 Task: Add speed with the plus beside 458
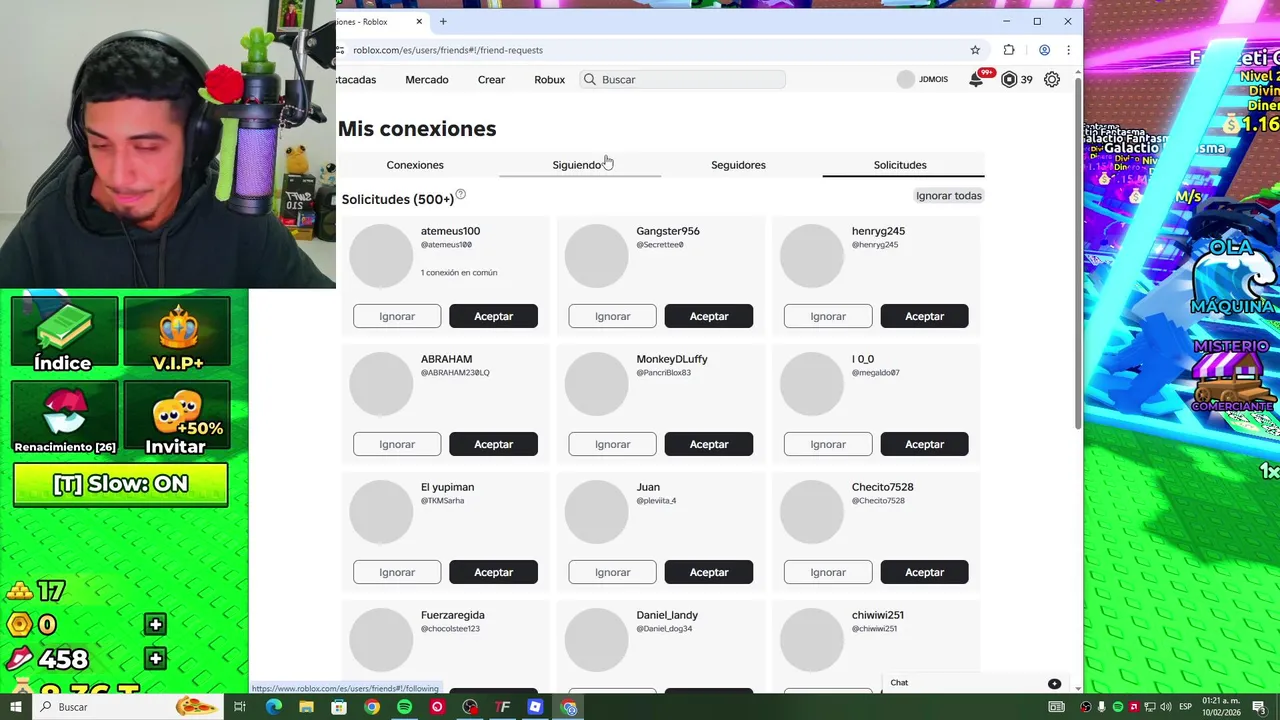pos(155,659)
